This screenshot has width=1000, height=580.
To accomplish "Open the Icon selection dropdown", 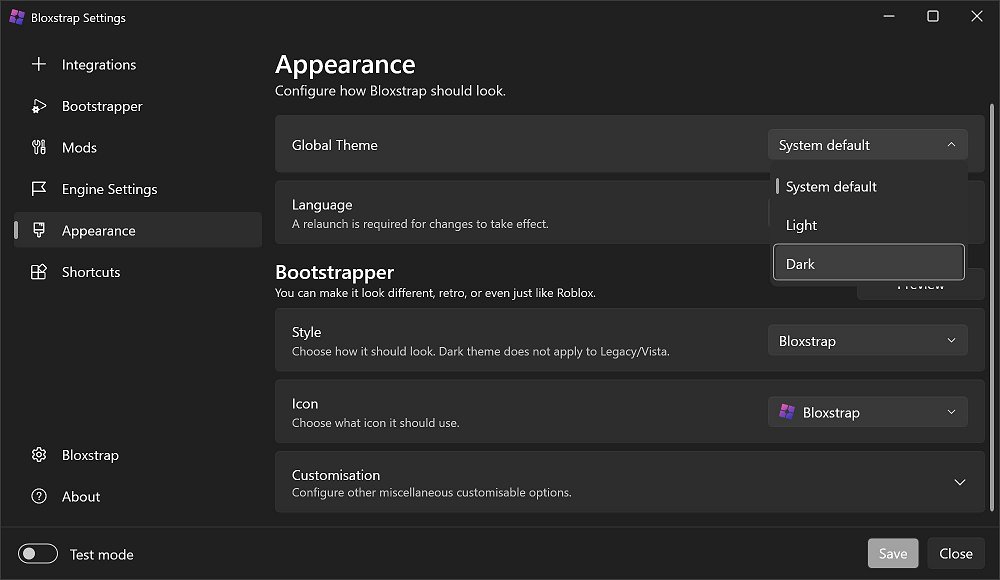I will click(867, 412).
